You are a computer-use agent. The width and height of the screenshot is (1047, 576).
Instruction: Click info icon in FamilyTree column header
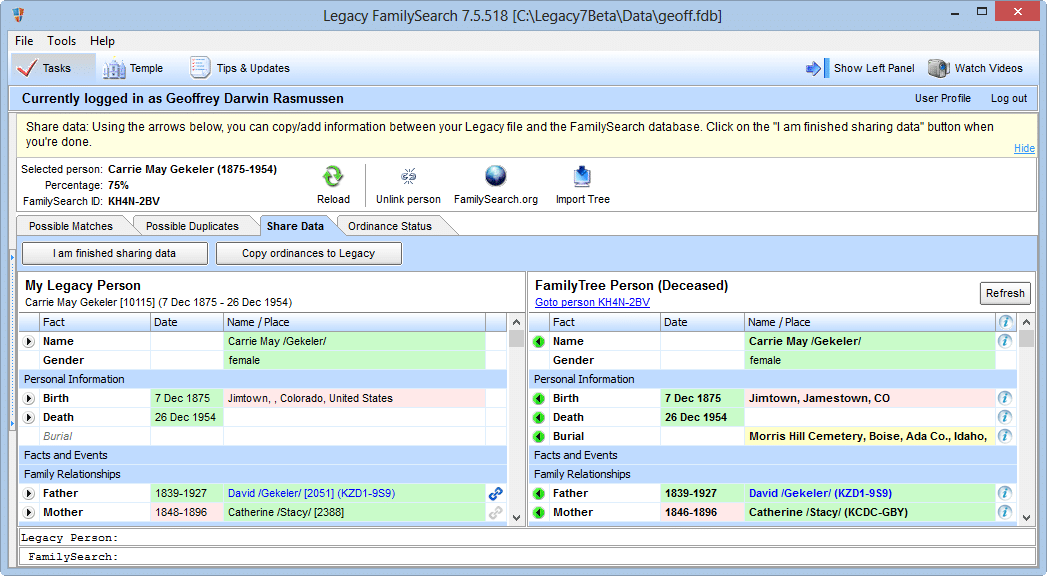point(1005,322)
